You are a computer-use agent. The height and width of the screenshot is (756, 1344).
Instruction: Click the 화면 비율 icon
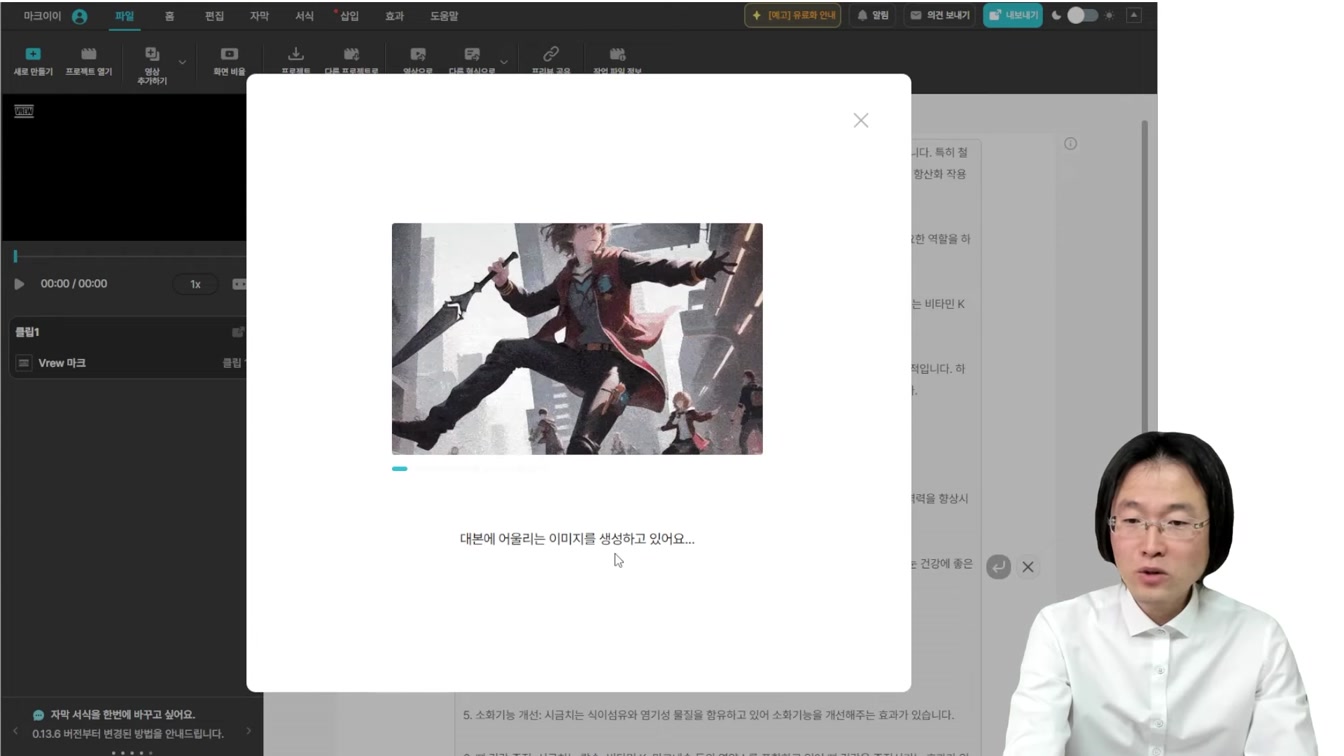(x=229, y=54)
